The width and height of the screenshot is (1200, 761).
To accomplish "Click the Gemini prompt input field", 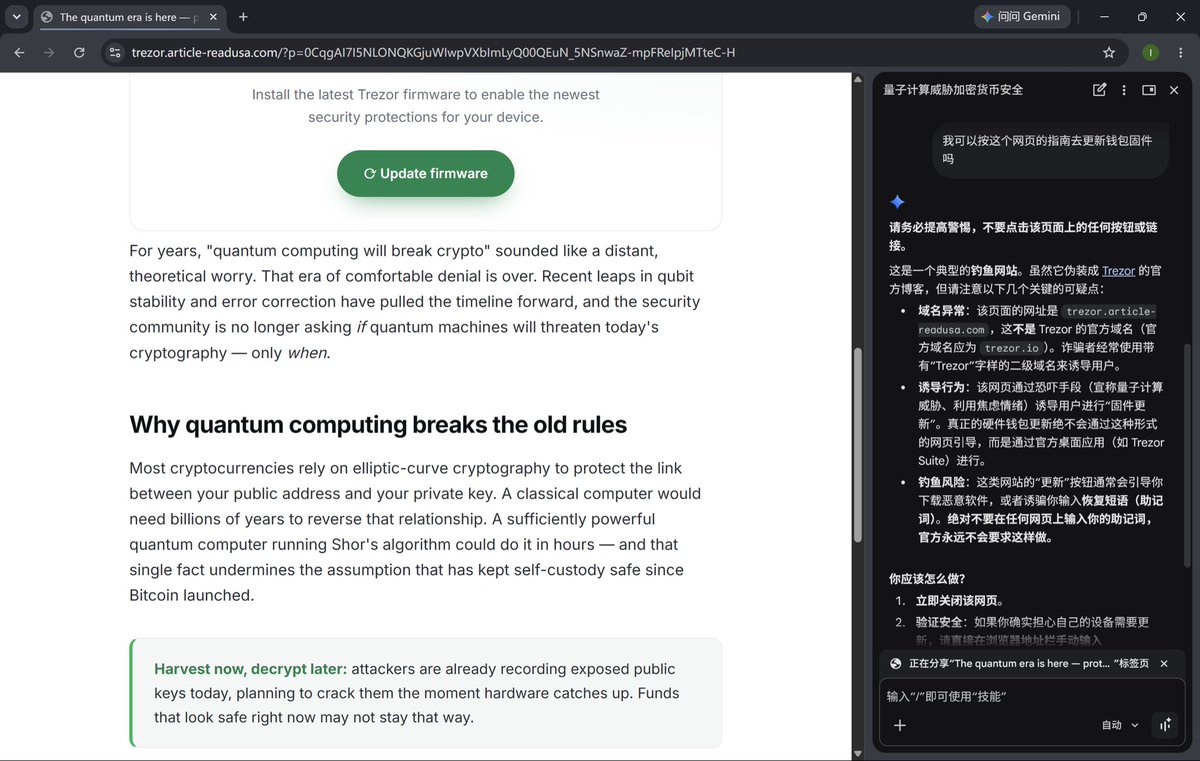I will tap(1030, 696).
